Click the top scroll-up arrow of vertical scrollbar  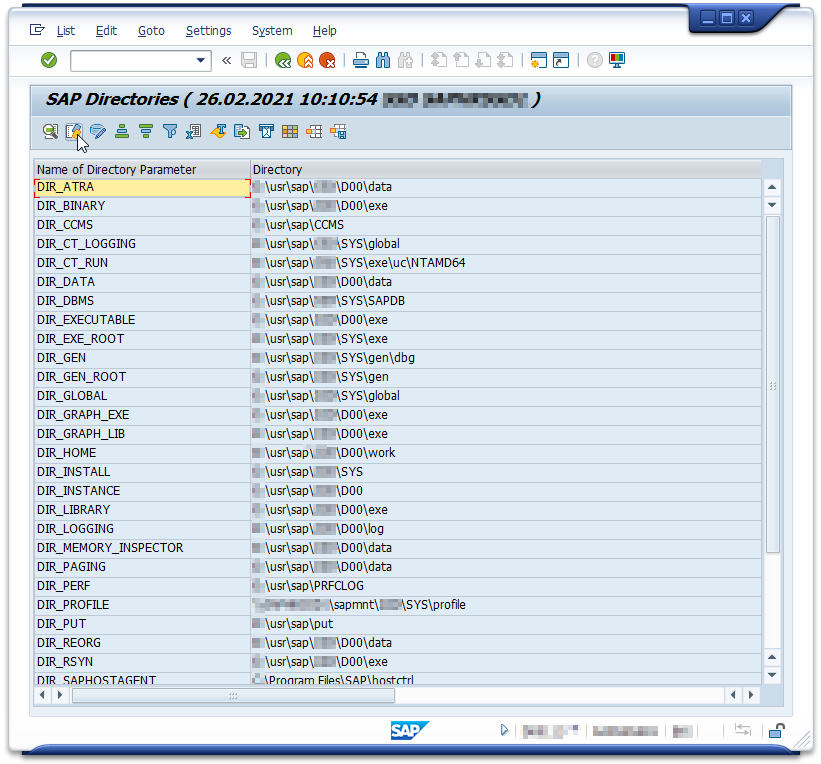772,187
